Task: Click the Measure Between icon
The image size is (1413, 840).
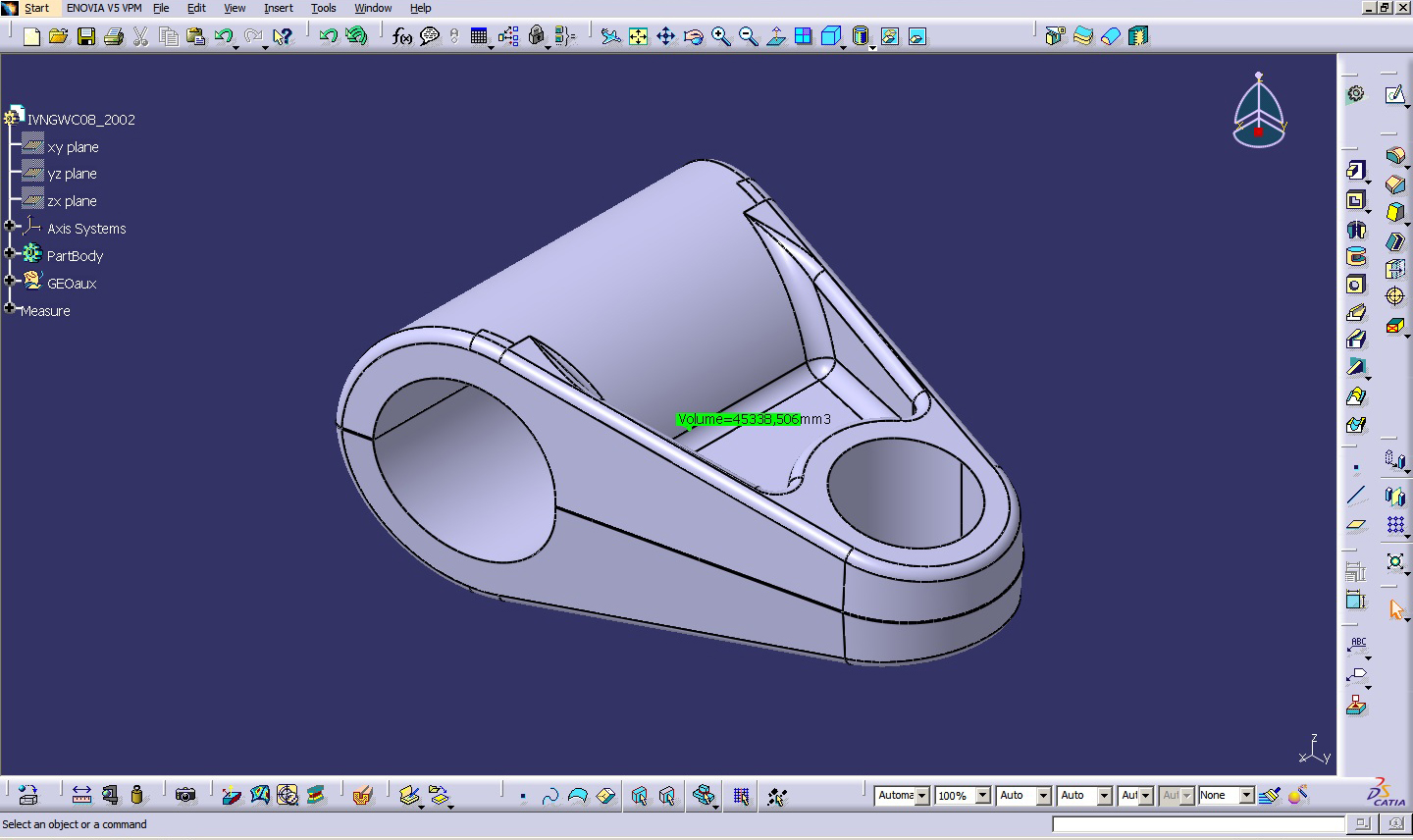Action: (81, 795)
